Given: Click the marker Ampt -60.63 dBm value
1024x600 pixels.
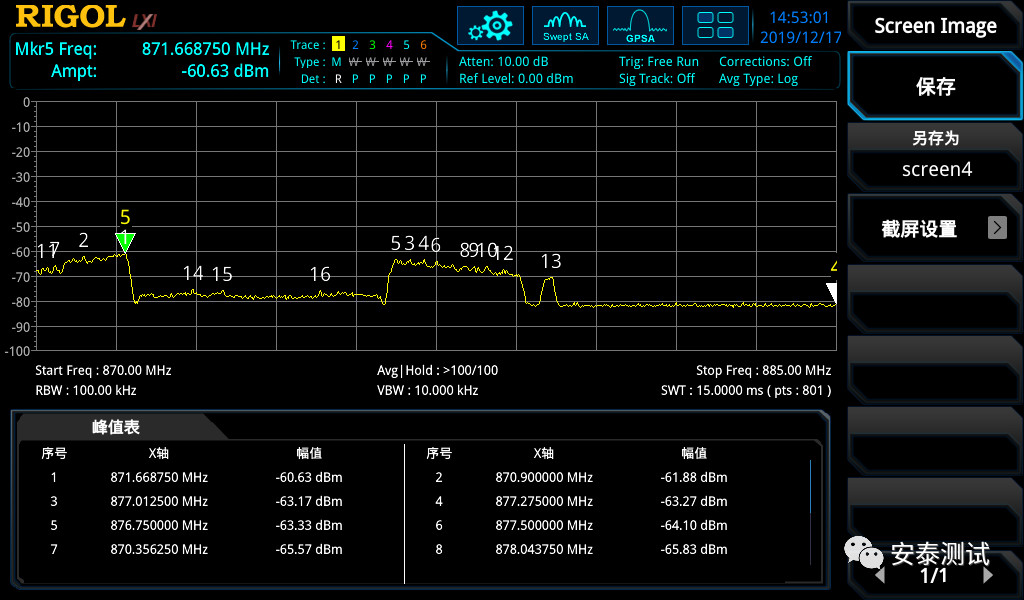Looking at the screenshot, I should coord(225,71).
